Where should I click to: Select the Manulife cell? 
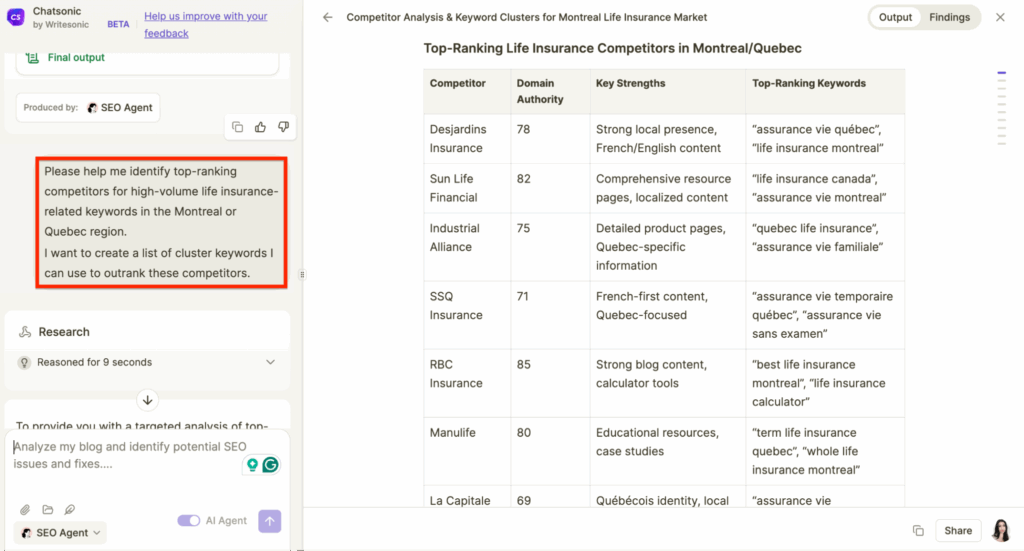pyautogui.click(x=467, y=451)
